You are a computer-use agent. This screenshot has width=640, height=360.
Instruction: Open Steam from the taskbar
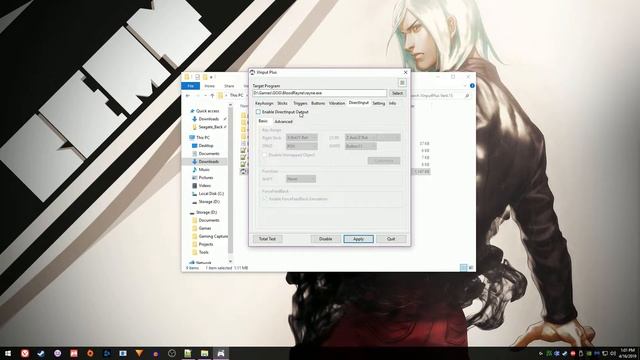pyautogui.click(x=41, y=353)
